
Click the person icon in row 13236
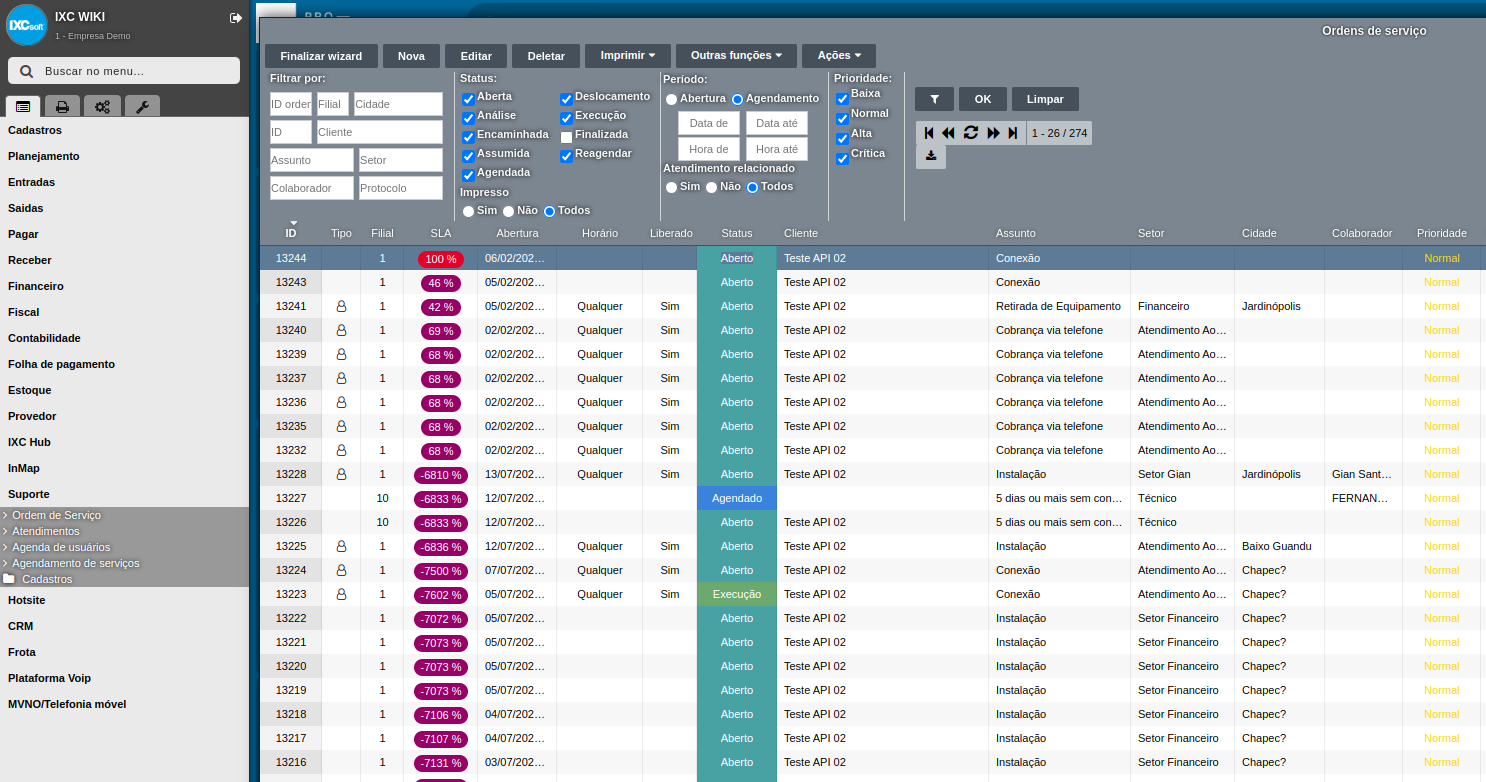[341, 402]
